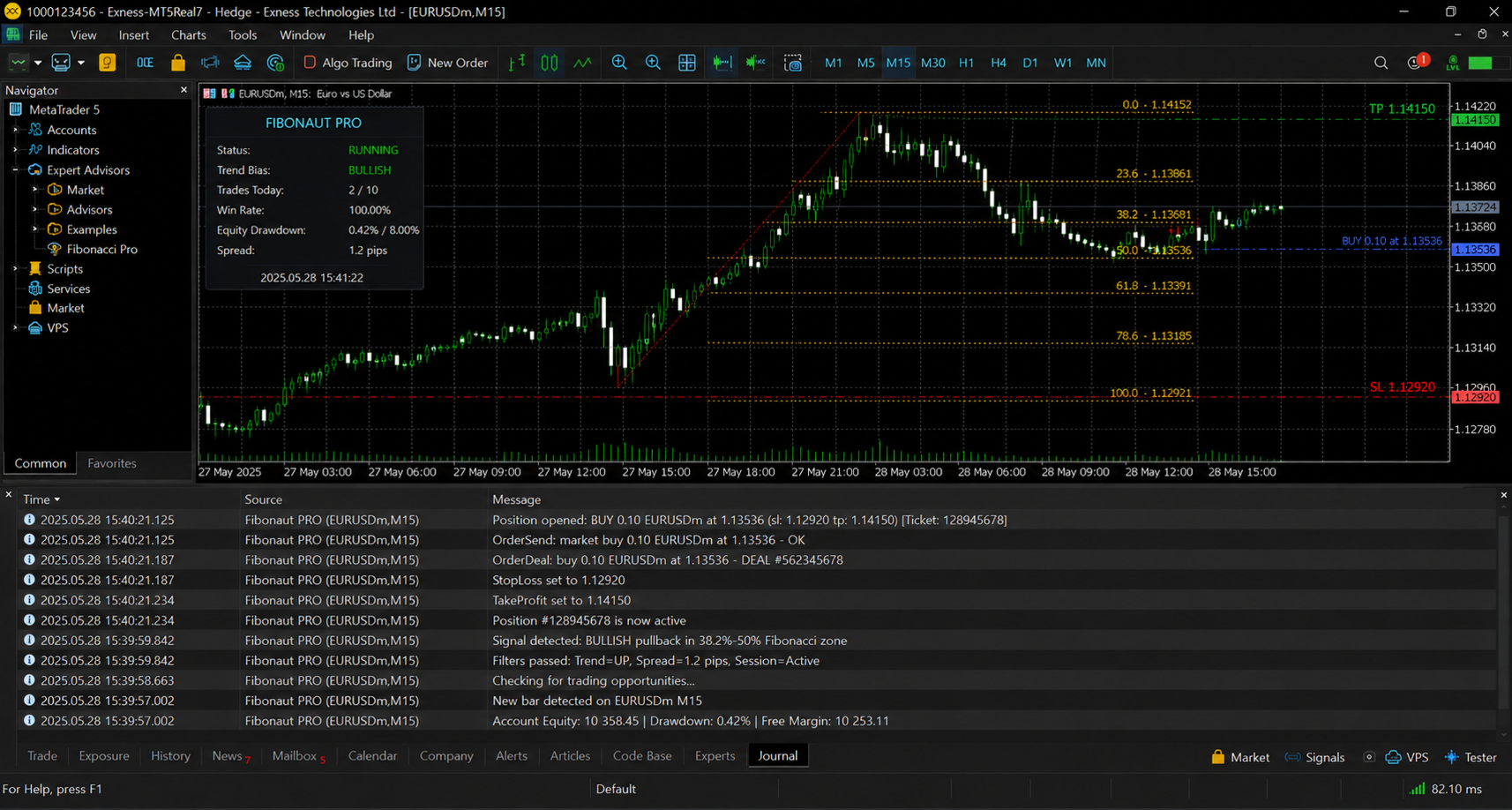
Task: Open the new chart dropdown arrow
Action: coord(38,63)
